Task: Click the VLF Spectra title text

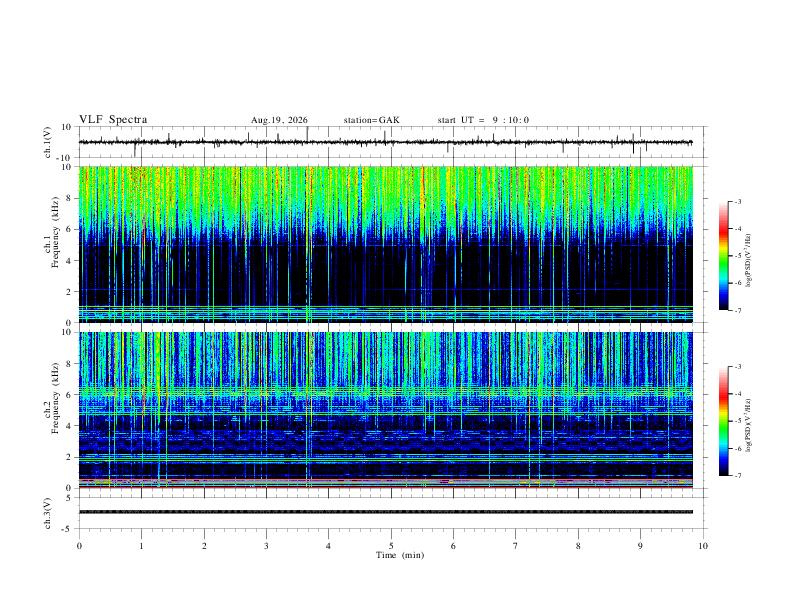Action: 113,120
